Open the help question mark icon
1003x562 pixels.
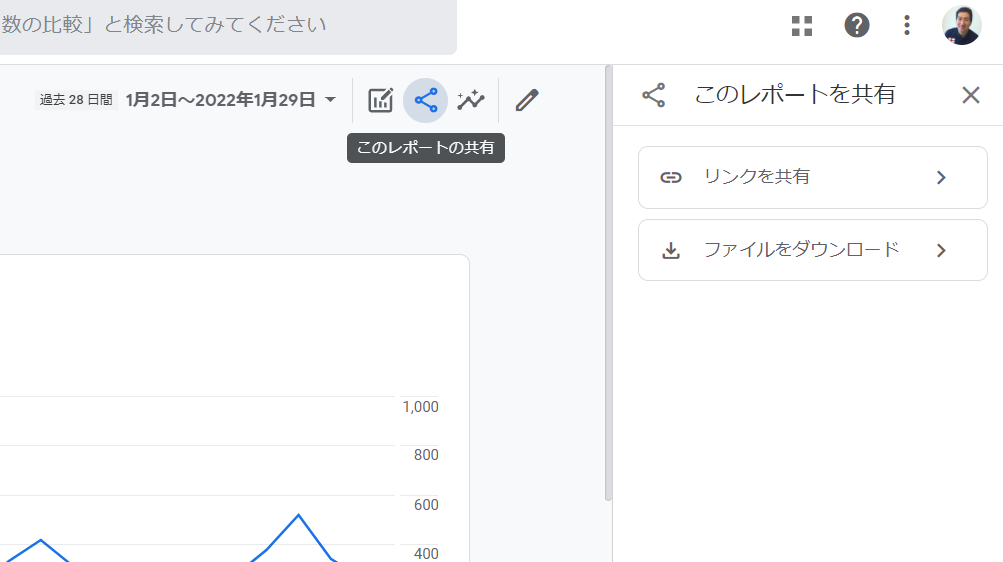coord(857,26)
